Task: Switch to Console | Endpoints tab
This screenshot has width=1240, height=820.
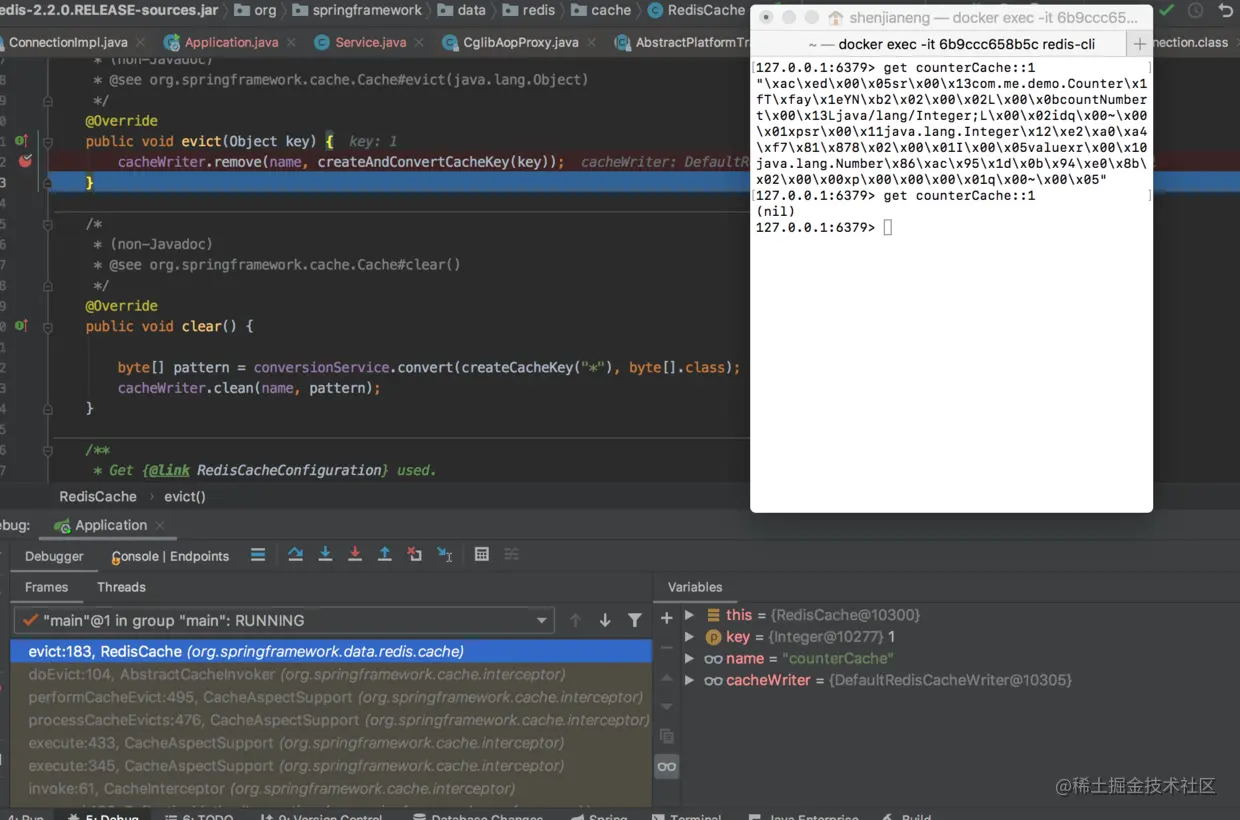Action: coord(170,557)
